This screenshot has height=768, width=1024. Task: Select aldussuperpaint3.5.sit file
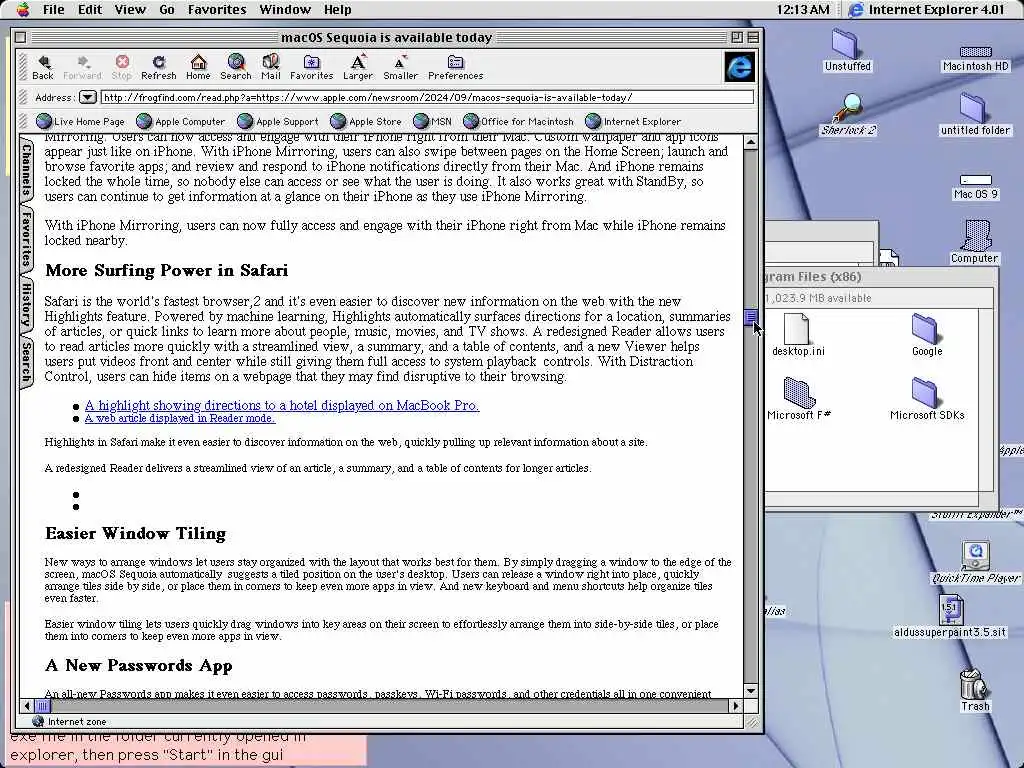(x=950, y=616)
